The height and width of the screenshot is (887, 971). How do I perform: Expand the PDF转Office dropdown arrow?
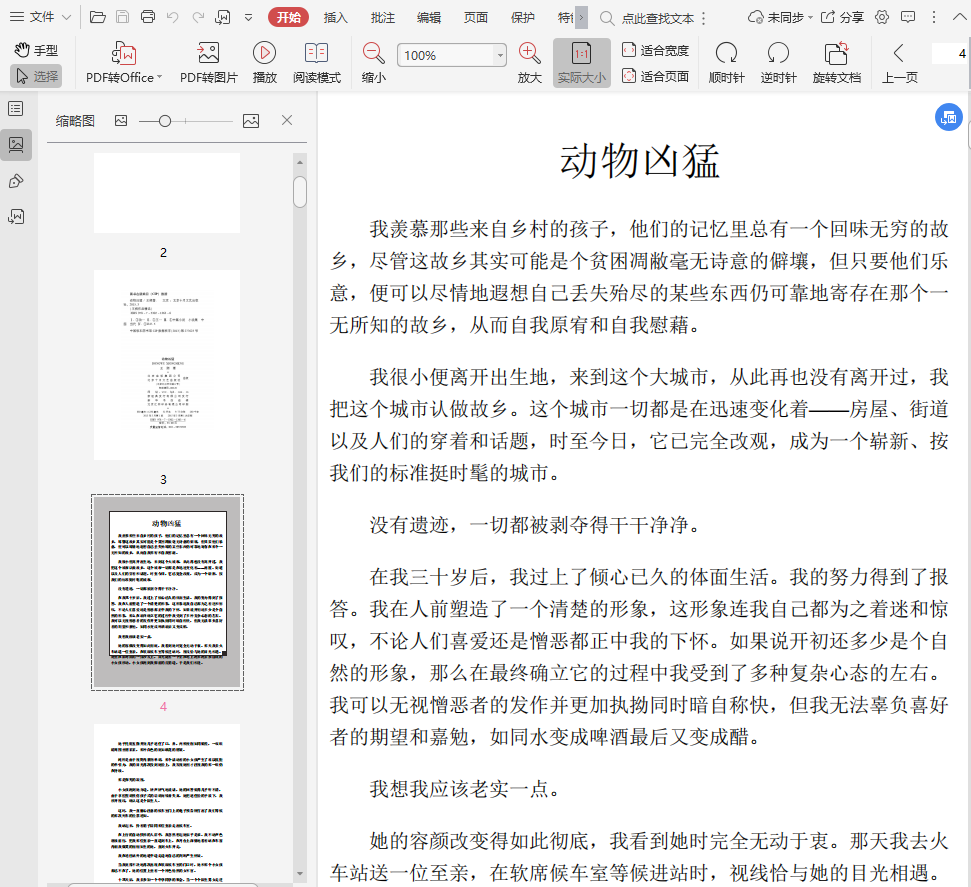(159, 78)
